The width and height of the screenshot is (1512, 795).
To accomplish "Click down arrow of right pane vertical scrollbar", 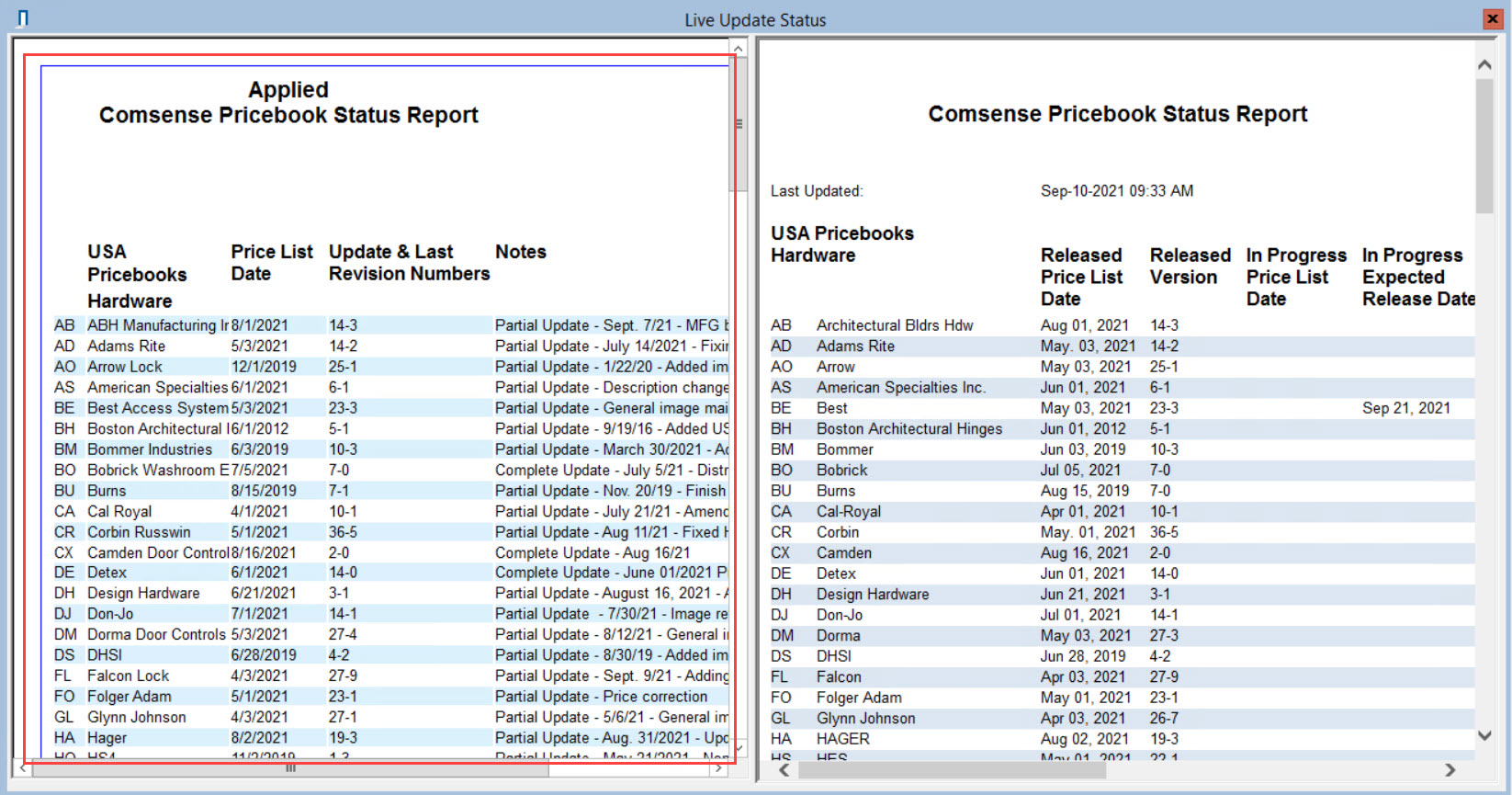I will click(x=1484, y=735).
